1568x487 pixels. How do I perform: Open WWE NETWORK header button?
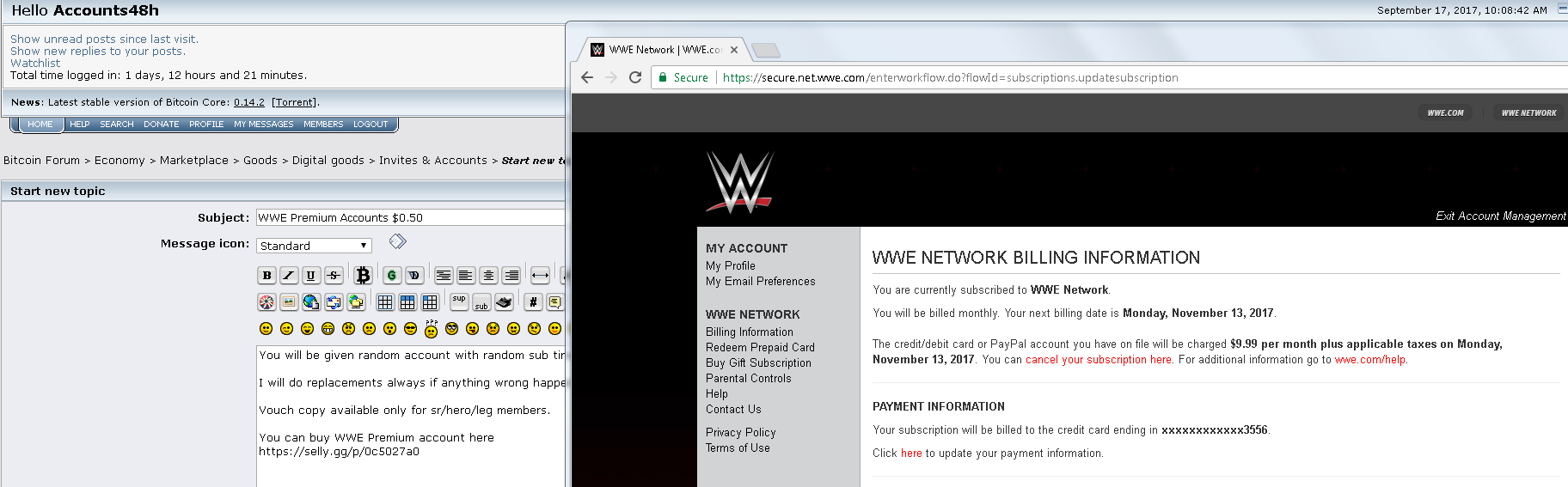[1528, 113]
